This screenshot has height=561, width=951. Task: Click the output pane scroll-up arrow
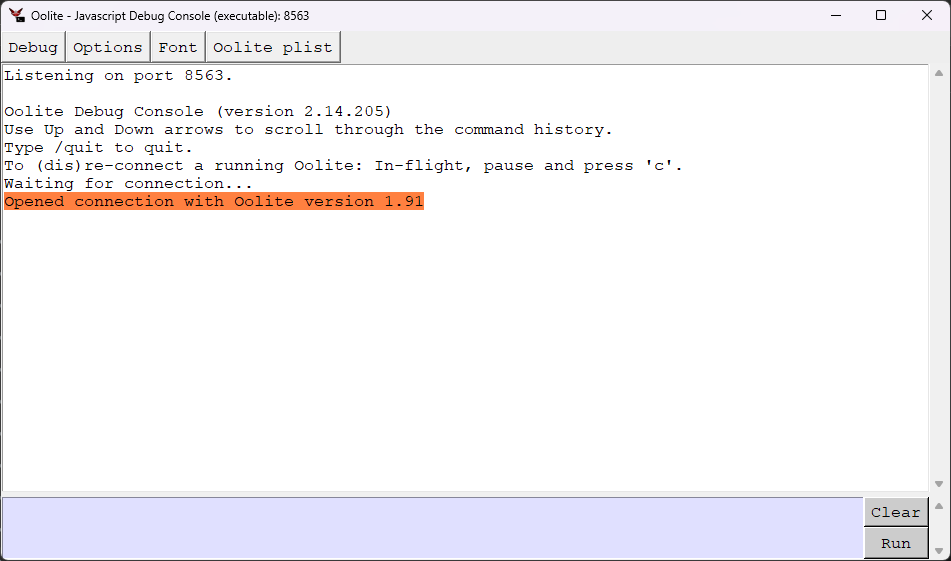tap(939, 73)
